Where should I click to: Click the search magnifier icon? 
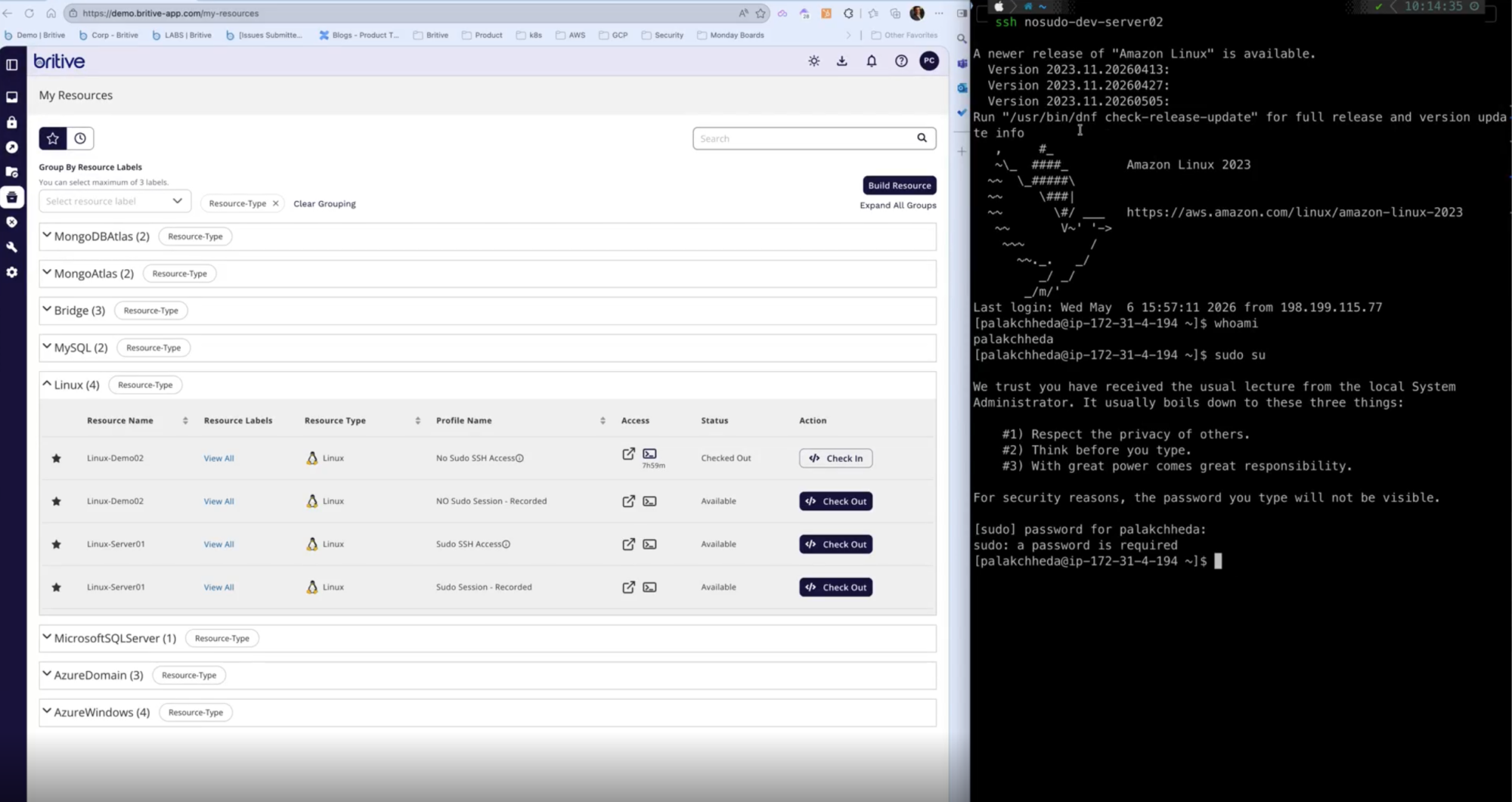point(922,138)
